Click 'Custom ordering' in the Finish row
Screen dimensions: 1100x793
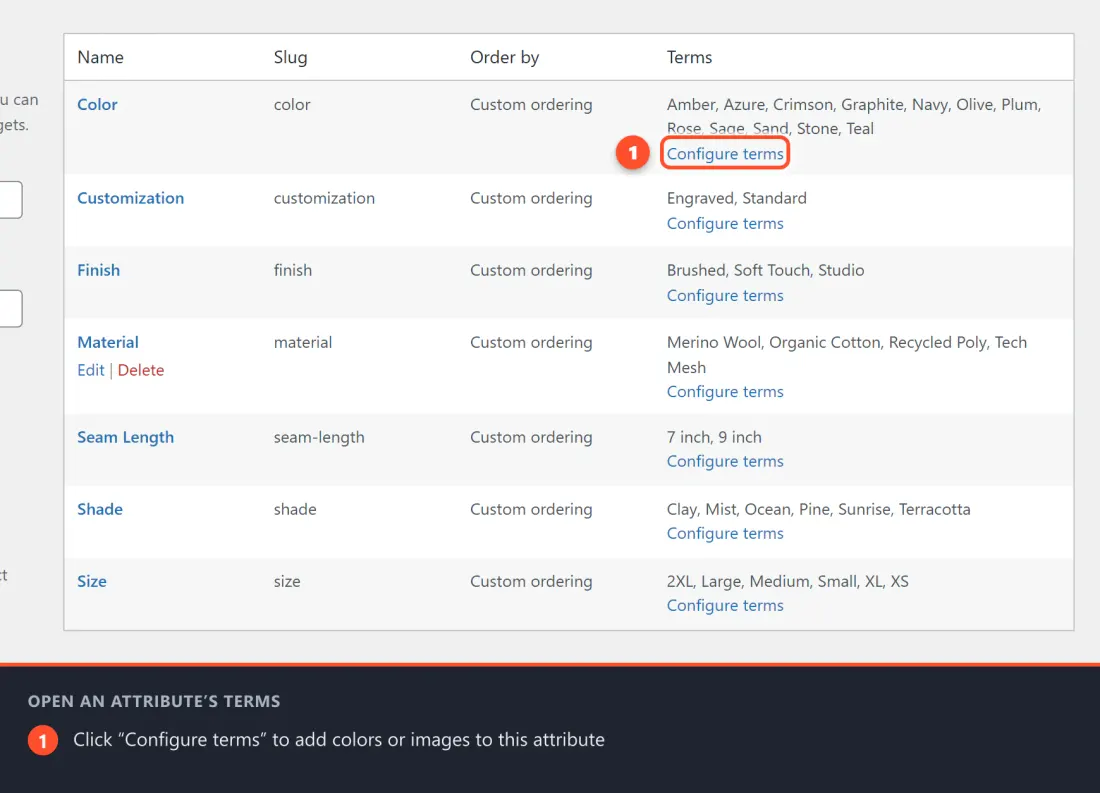[x=531, y=270]
